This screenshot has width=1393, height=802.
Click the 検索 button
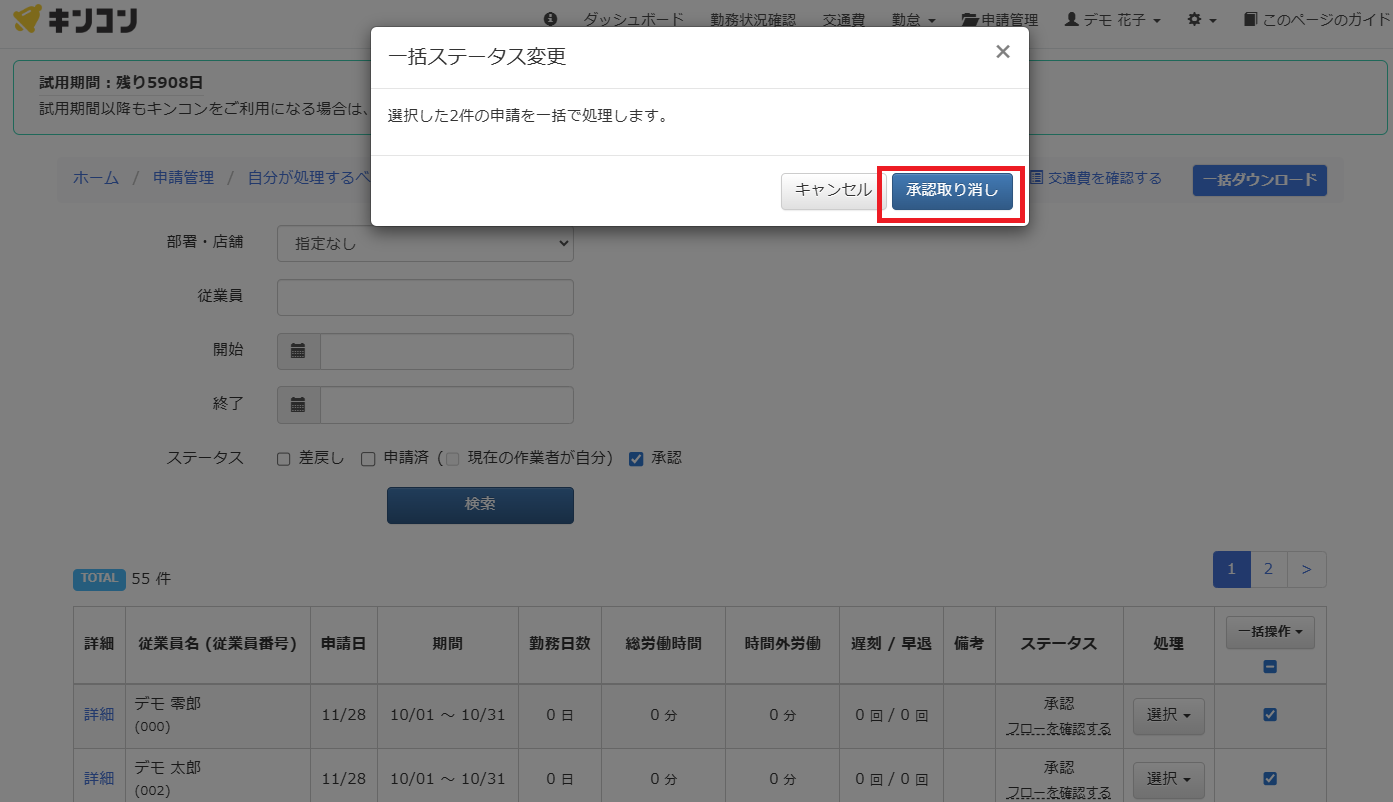(x=480, y=505)
